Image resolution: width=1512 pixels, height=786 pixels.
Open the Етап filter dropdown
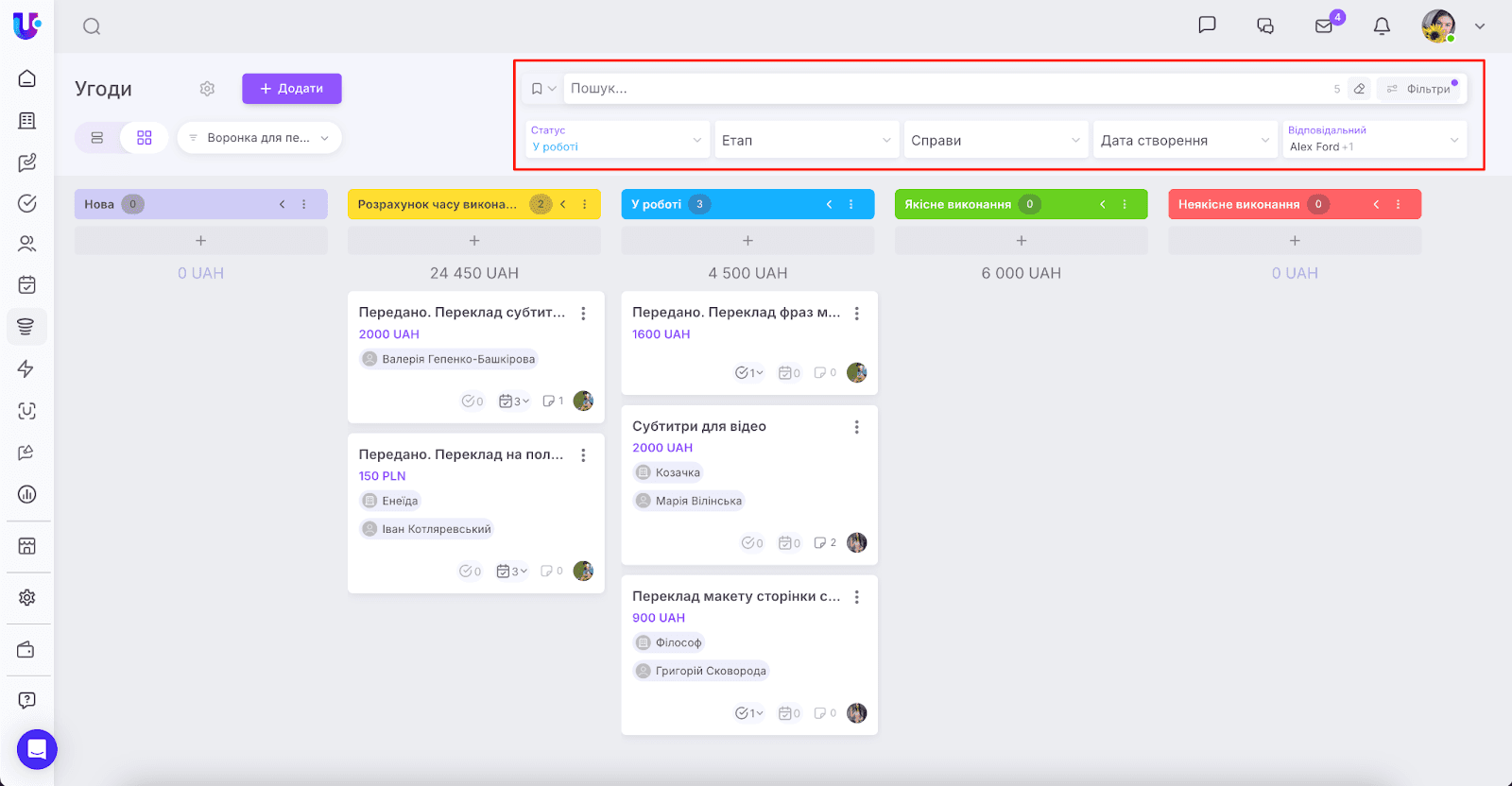(x=806, y=140)
